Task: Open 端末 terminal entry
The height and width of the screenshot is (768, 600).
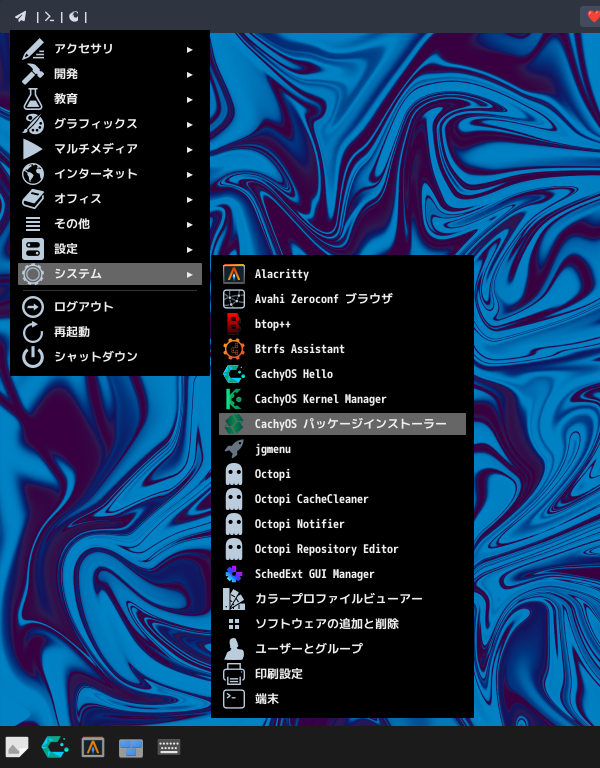Action: click(x=342, y=699)
